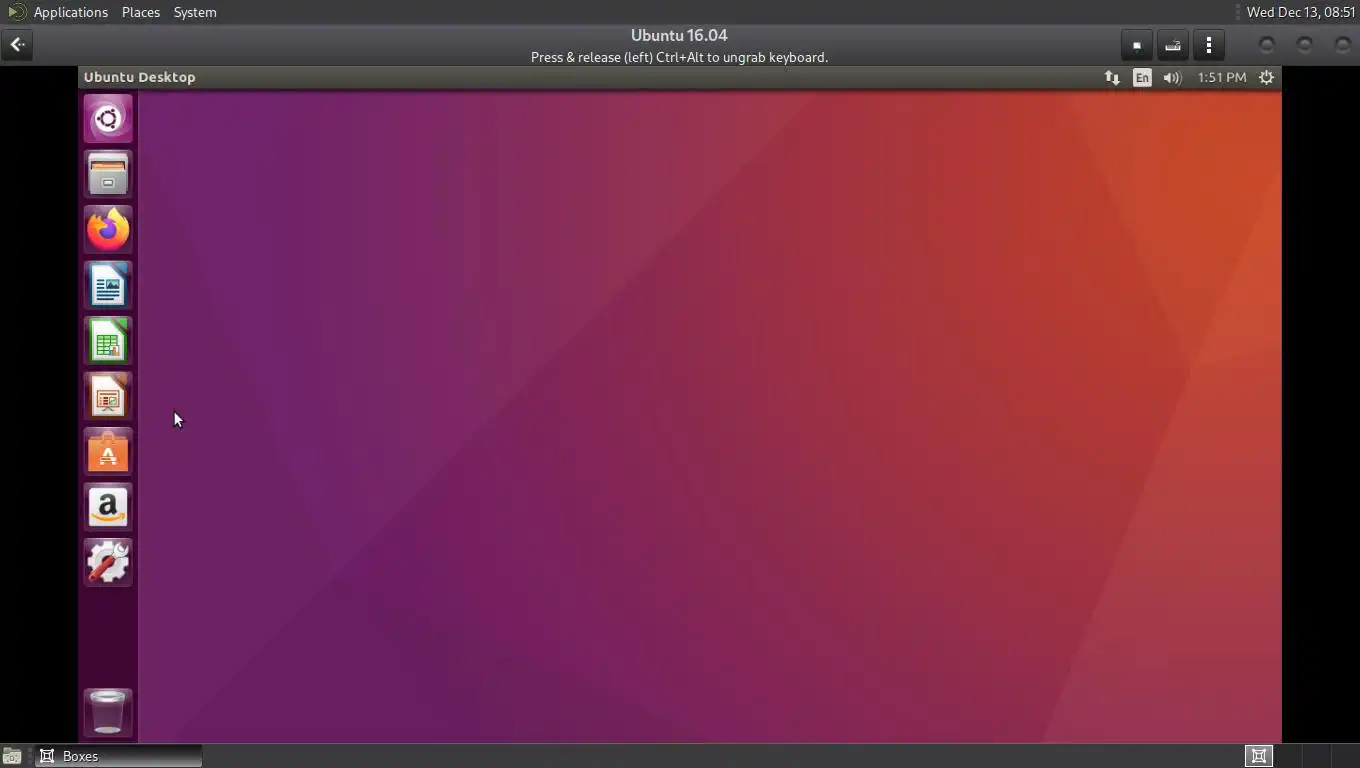Open the Places menu
This screenshot has width=1360, height=768.
(141, 12)
